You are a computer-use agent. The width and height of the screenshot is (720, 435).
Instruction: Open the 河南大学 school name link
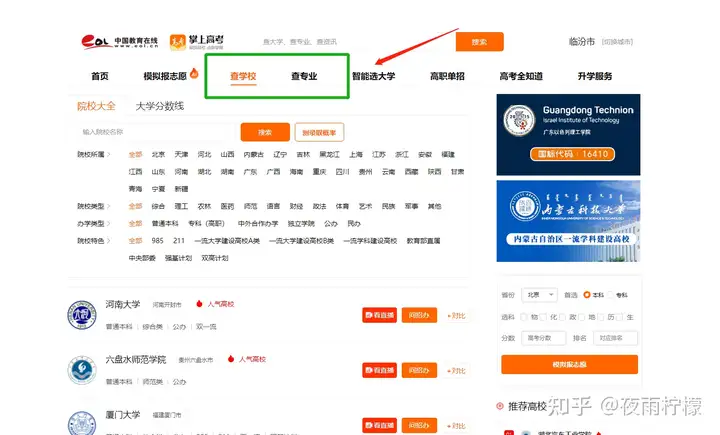(123, 304)
